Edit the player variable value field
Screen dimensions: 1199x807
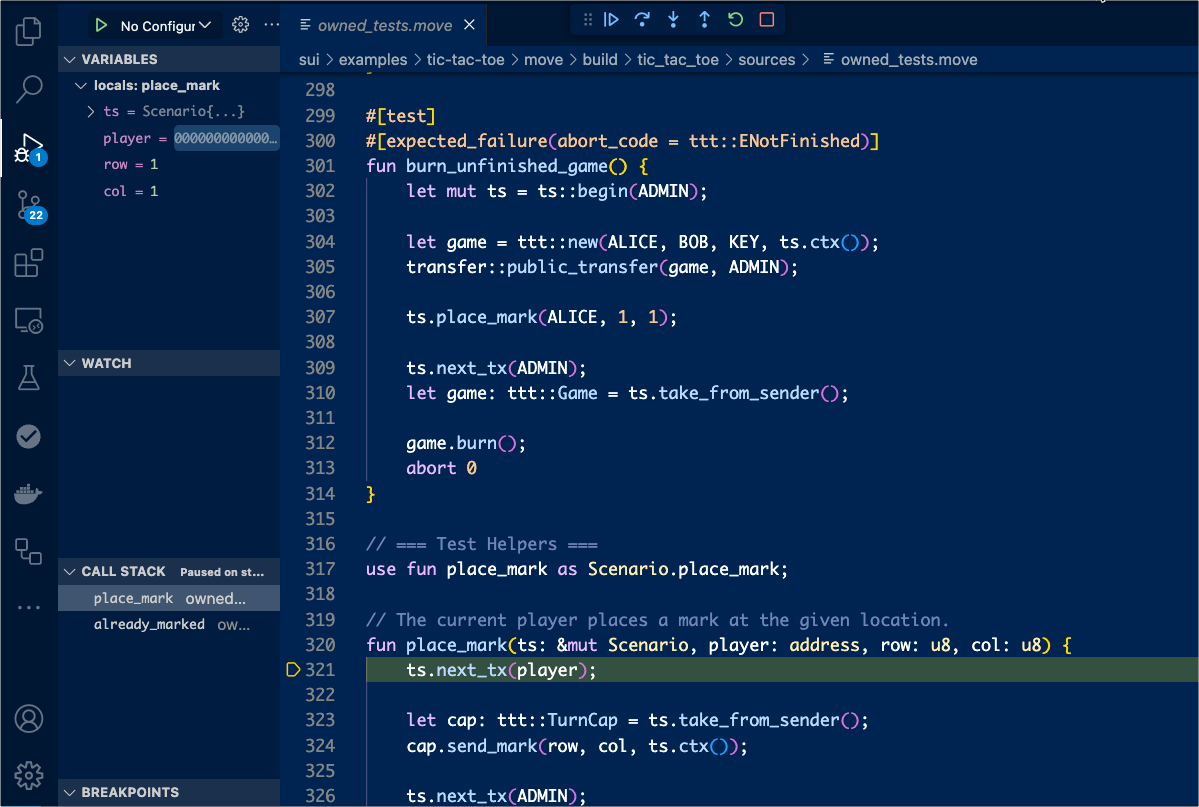pyautogui.click(x=225, y=138)
